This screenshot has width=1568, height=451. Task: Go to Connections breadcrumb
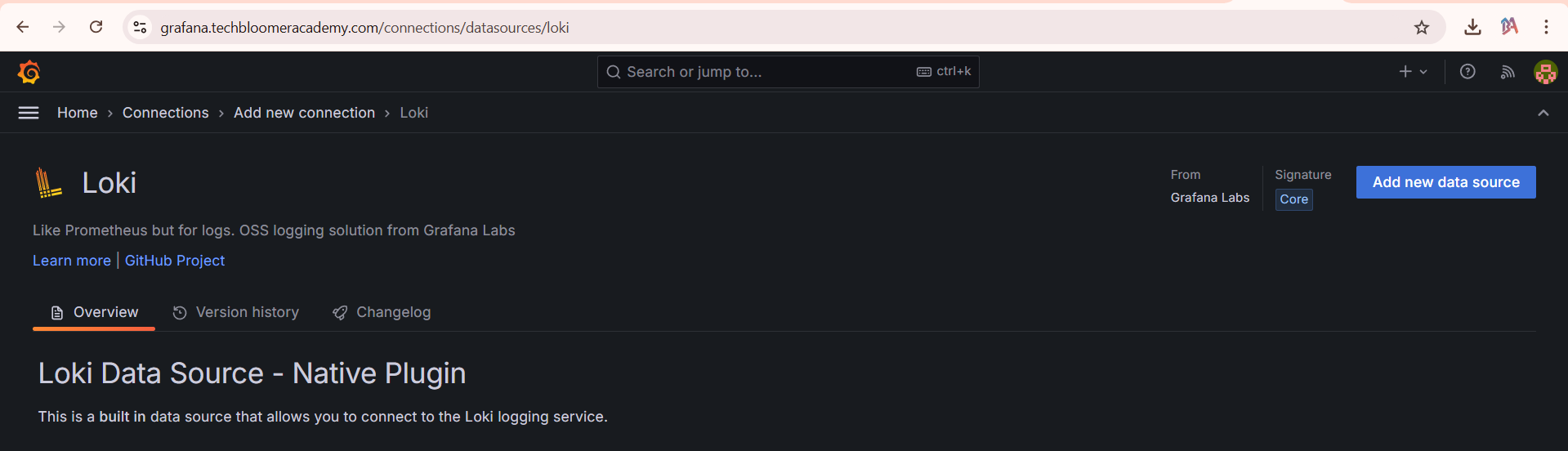(x=166, y=113)
